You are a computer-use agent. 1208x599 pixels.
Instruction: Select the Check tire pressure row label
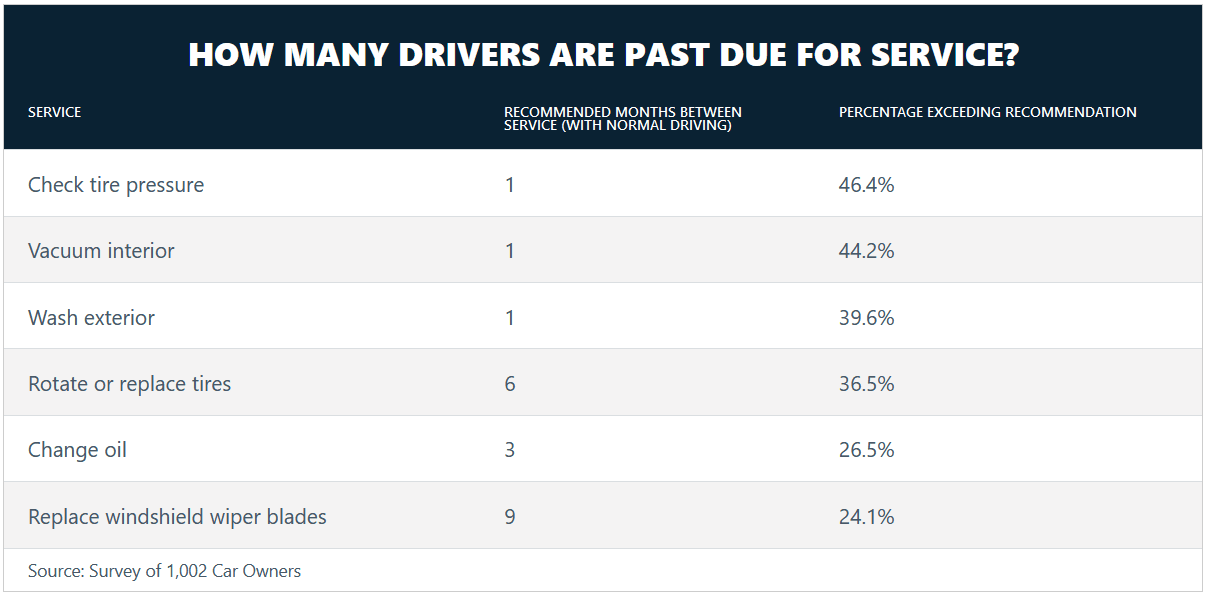click(x=116, y=185)
